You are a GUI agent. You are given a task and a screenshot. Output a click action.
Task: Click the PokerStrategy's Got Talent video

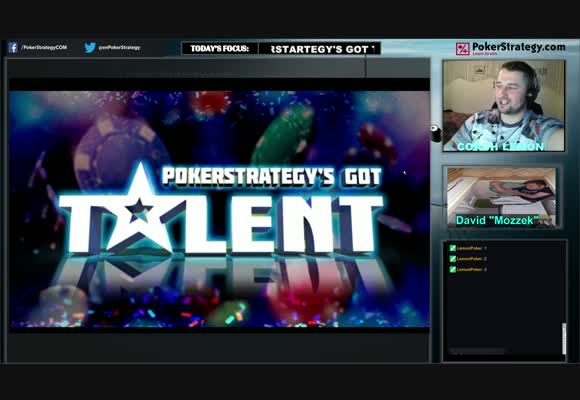coord(219,209)
